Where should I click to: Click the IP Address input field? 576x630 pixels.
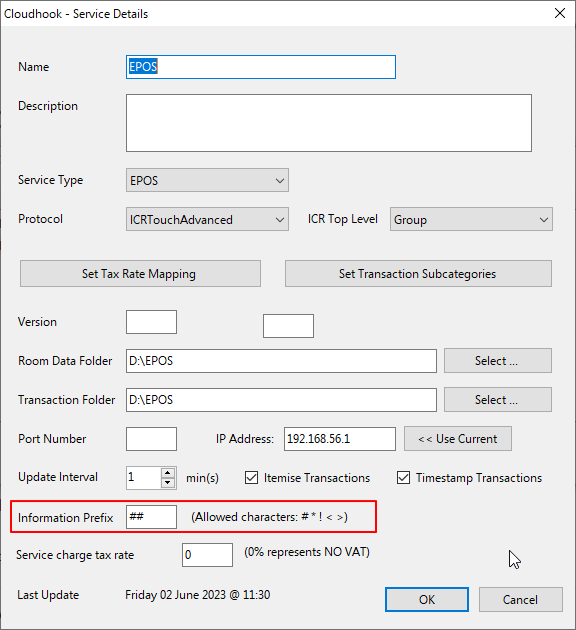pos(340,439)
